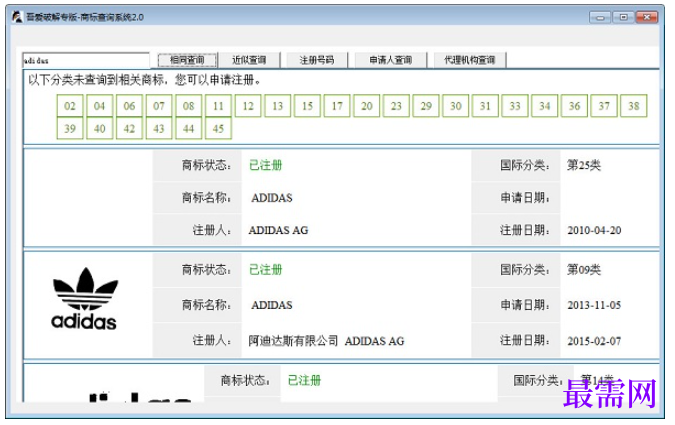The width and height of the screenshot is (675, 425).
Task: Select class 39 box
Action: click(70, 128)
